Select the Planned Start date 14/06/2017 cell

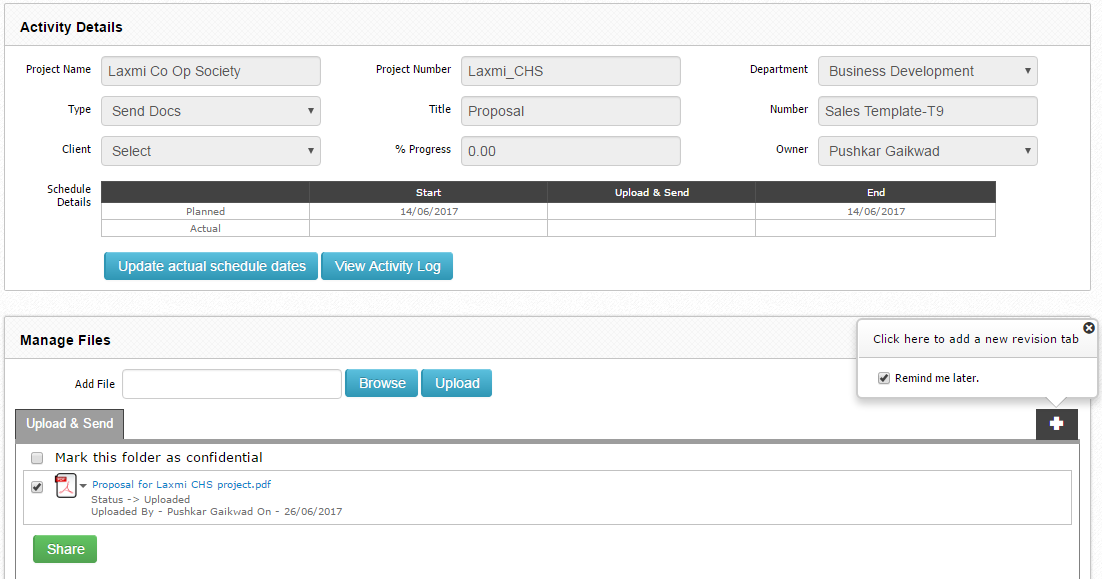[x=429, y=212]
